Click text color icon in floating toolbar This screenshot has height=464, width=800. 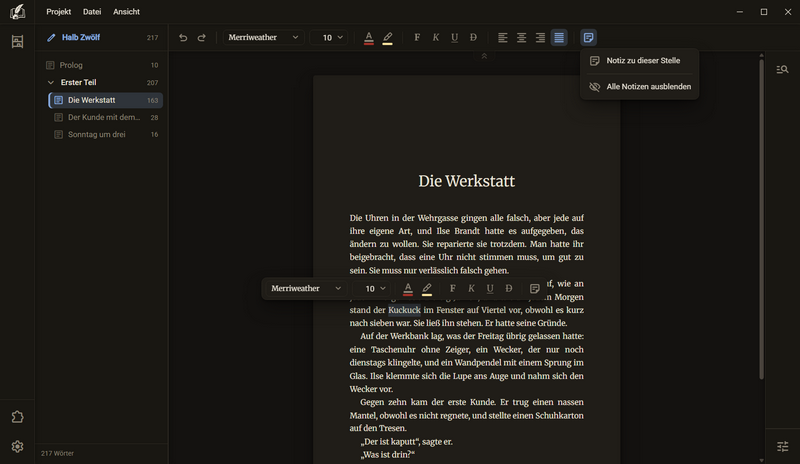coord(408,288)
